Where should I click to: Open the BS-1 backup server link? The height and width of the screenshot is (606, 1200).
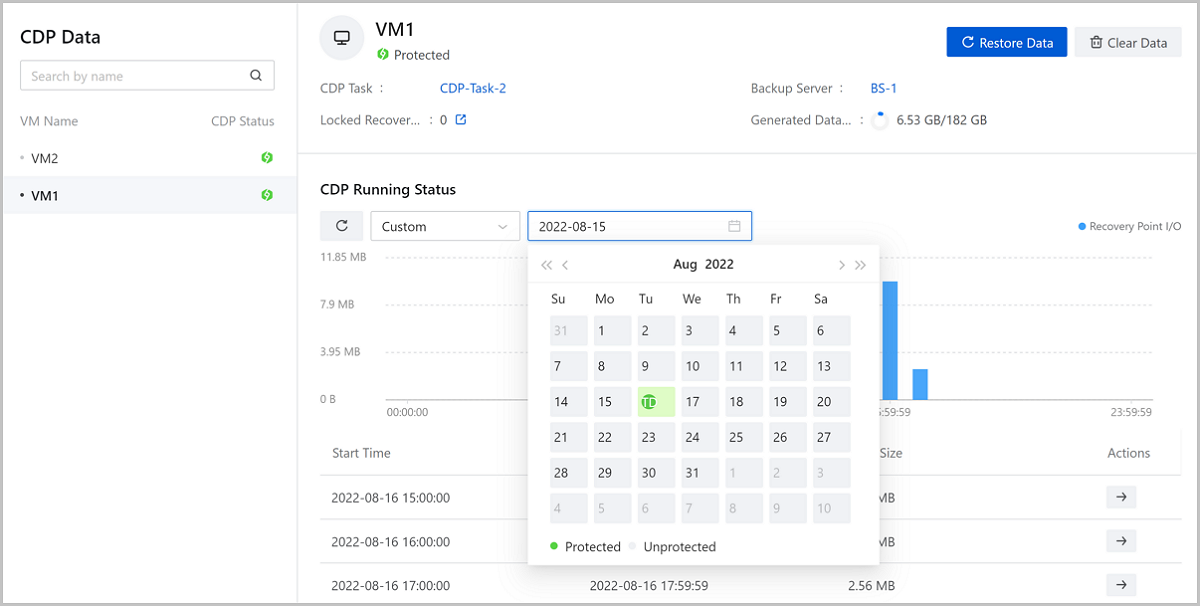pyautogui.click(x=883, y=88)
